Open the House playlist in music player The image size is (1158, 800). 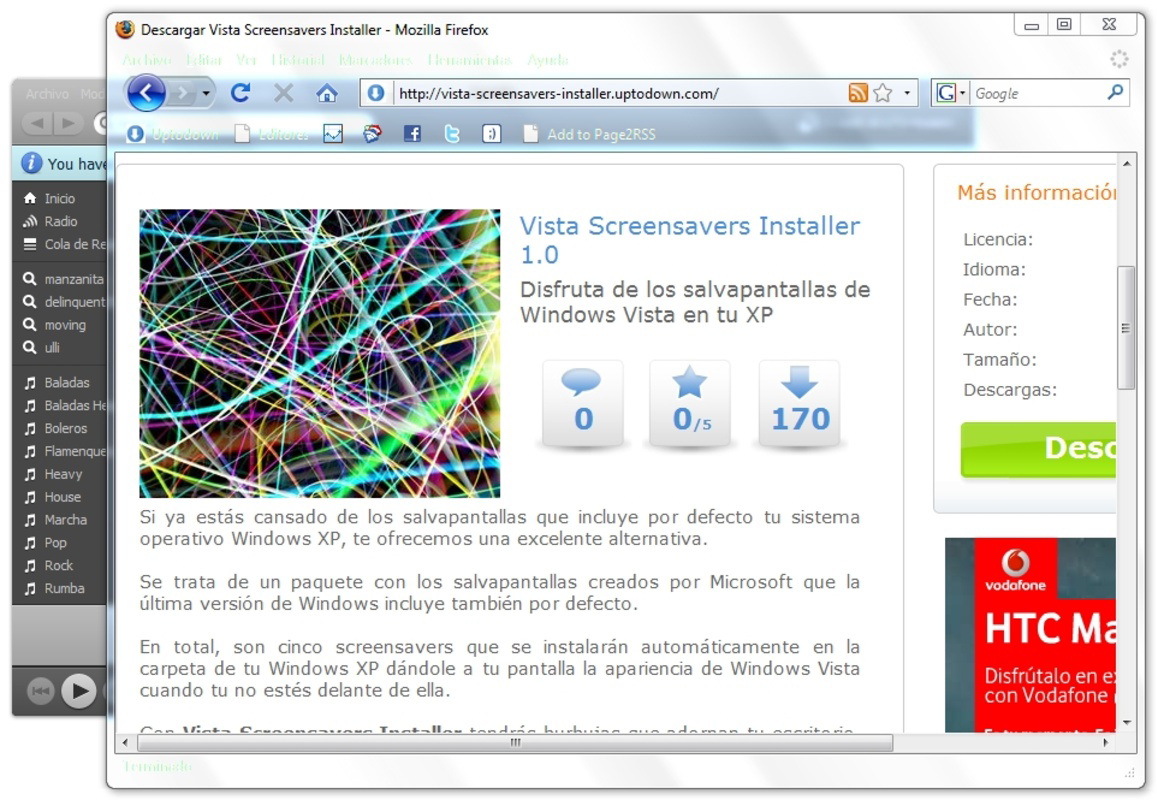[x=52, y=496]
